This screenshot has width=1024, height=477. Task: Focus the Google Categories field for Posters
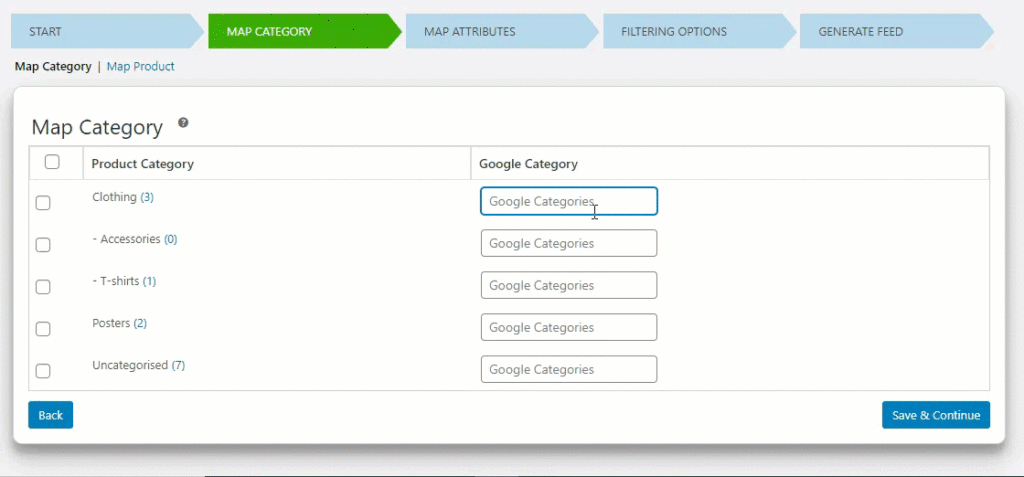pyautogui.click(x=569, y=327)
